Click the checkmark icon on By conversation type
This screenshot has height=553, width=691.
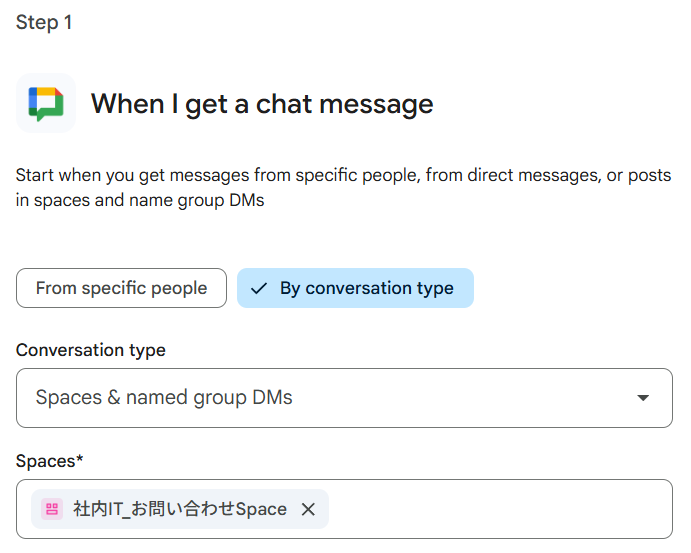click(259, 288)
